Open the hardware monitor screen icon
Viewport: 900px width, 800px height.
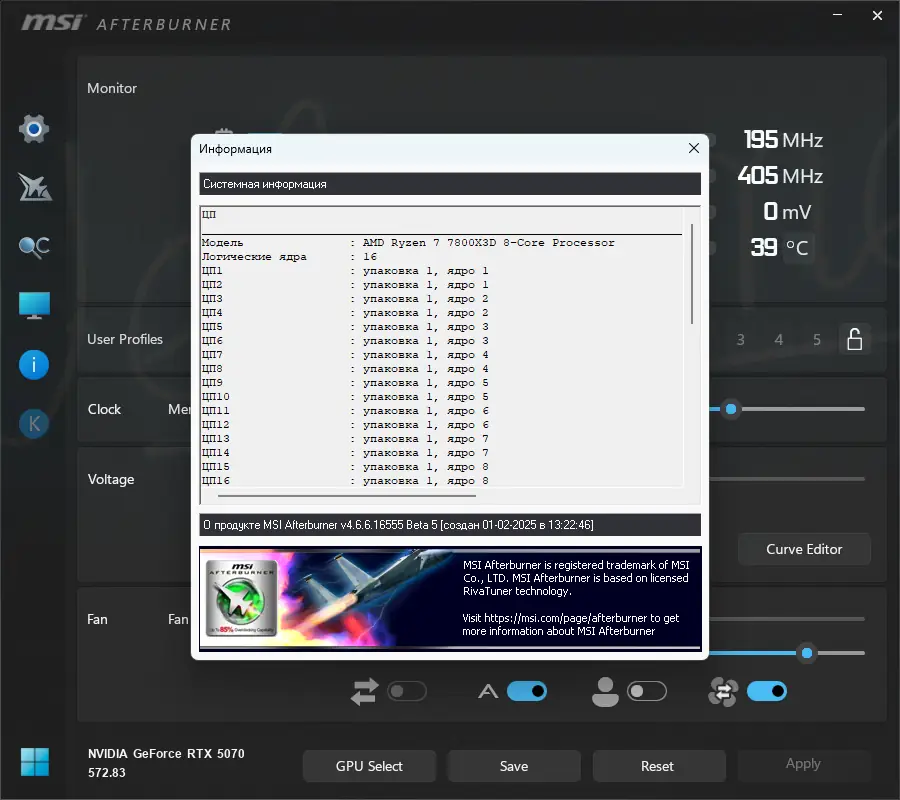pos(34,305)
